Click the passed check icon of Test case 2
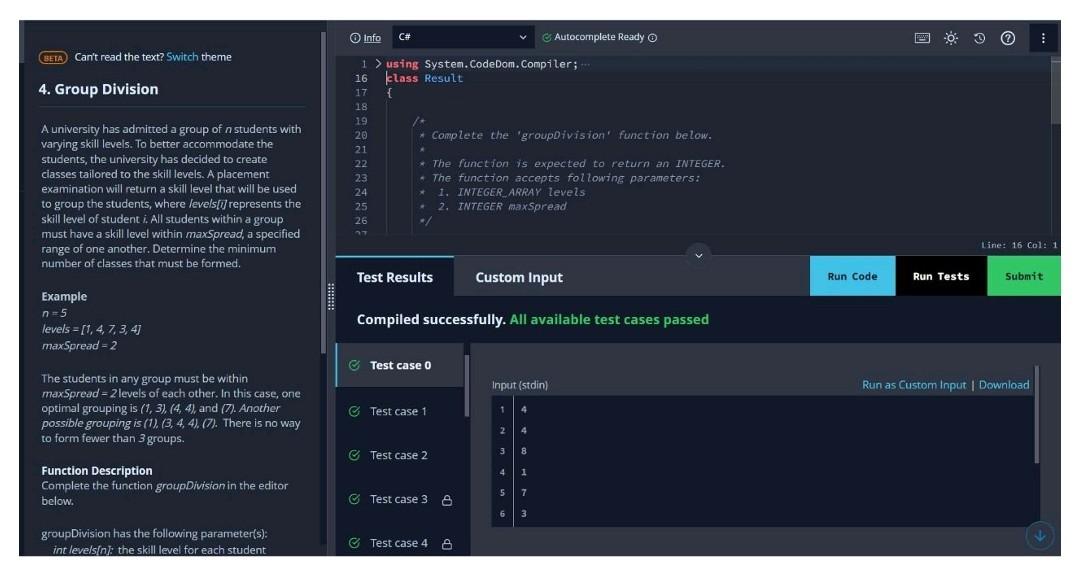 coord(354,455)
